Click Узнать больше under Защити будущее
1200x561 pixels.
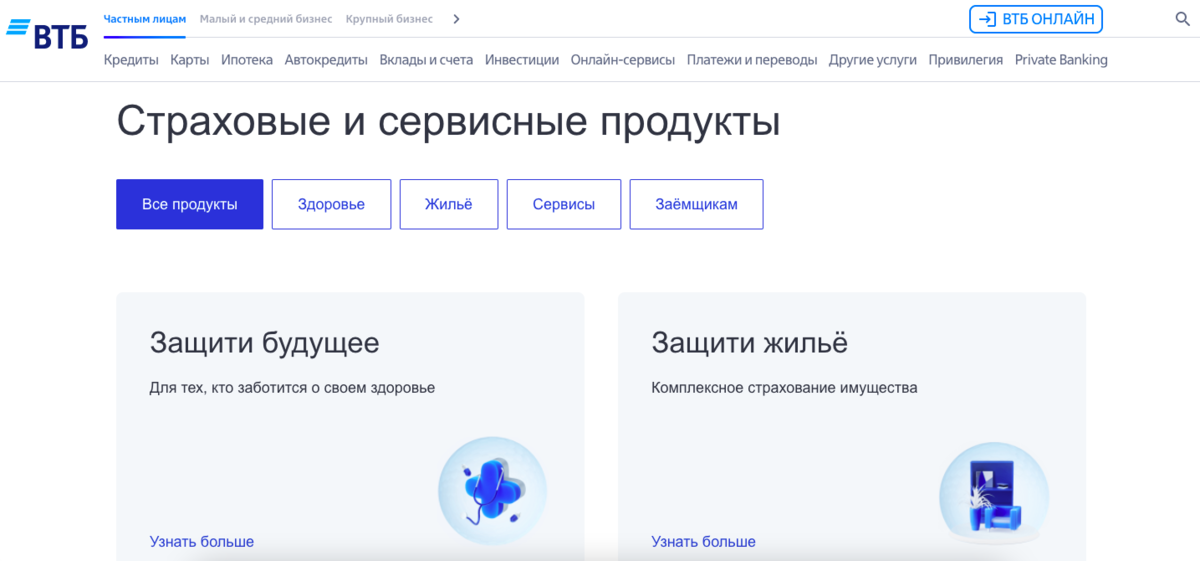pos(202,541)
